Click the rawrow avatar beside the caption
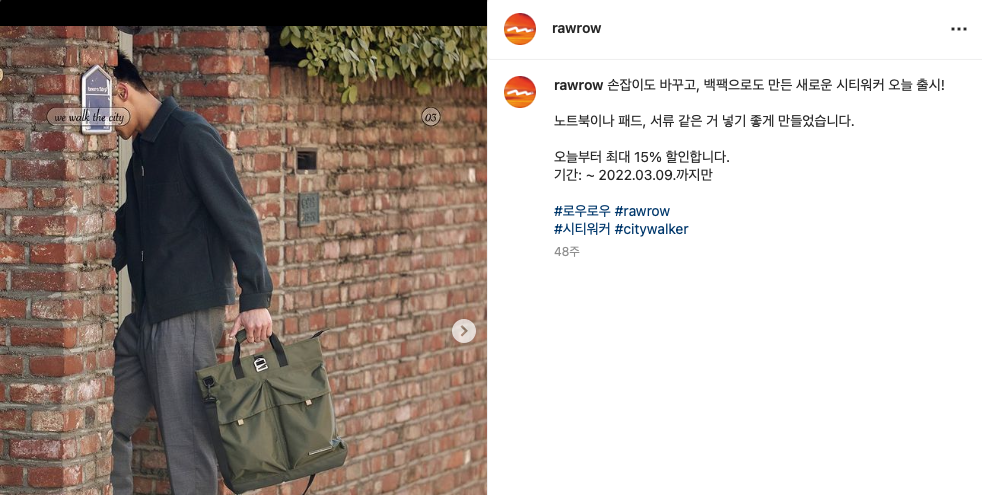982x495 pixels. tap(520, 92)
